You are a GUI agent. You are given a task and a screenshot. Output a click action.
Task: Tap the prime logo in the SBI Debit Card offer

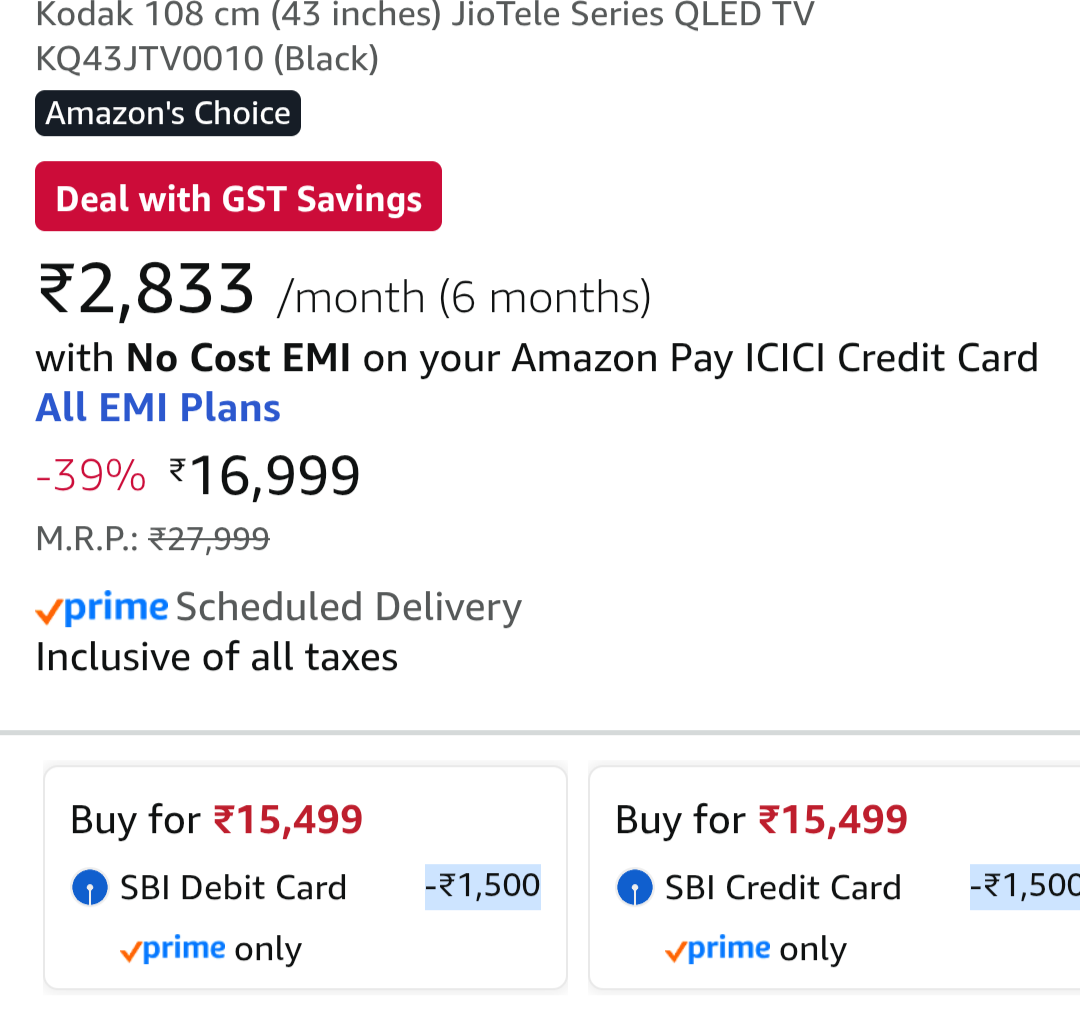[173, 948]
